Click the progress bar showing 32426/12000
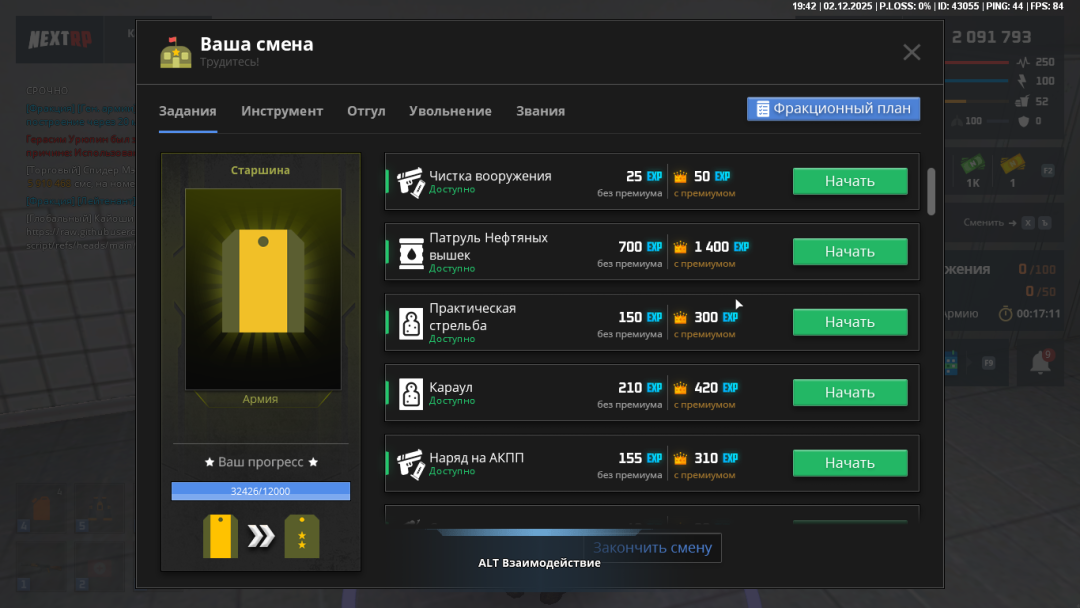Viewport: 1080px width, 608px height. (260, 491)
